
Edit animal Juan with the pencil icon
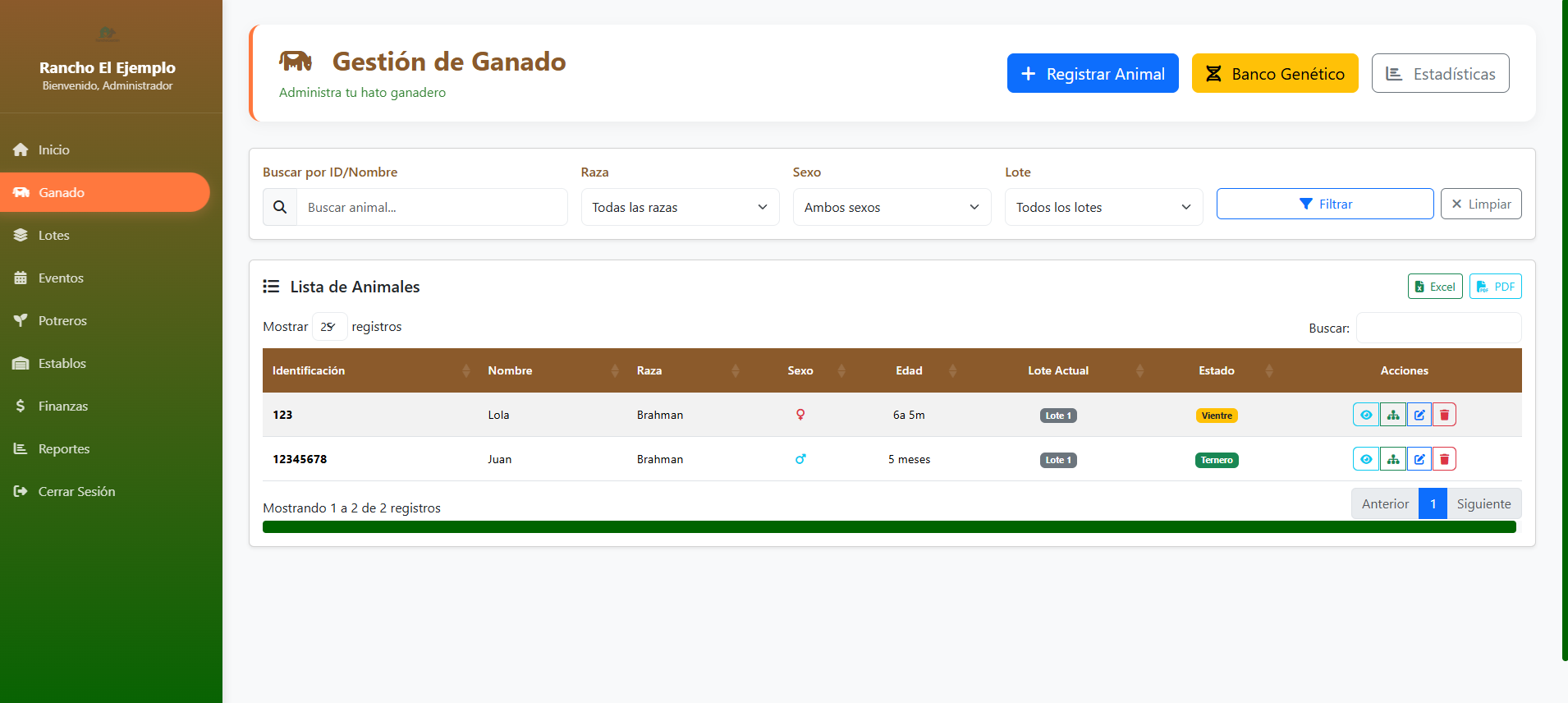(x=1419, y=459)
